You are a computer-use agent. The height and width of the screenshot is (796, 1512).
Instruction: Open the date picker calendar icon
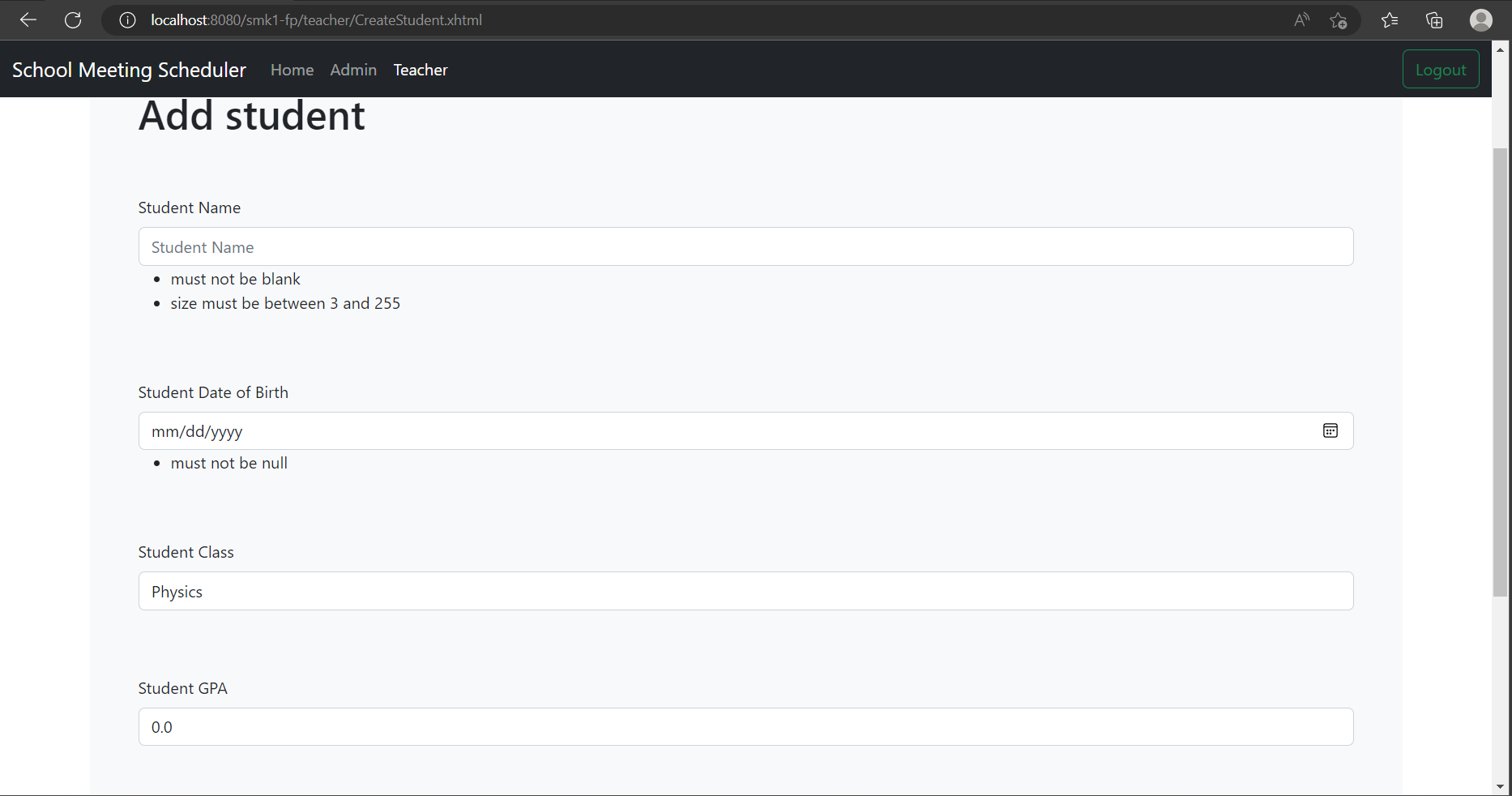point(1330,430)
